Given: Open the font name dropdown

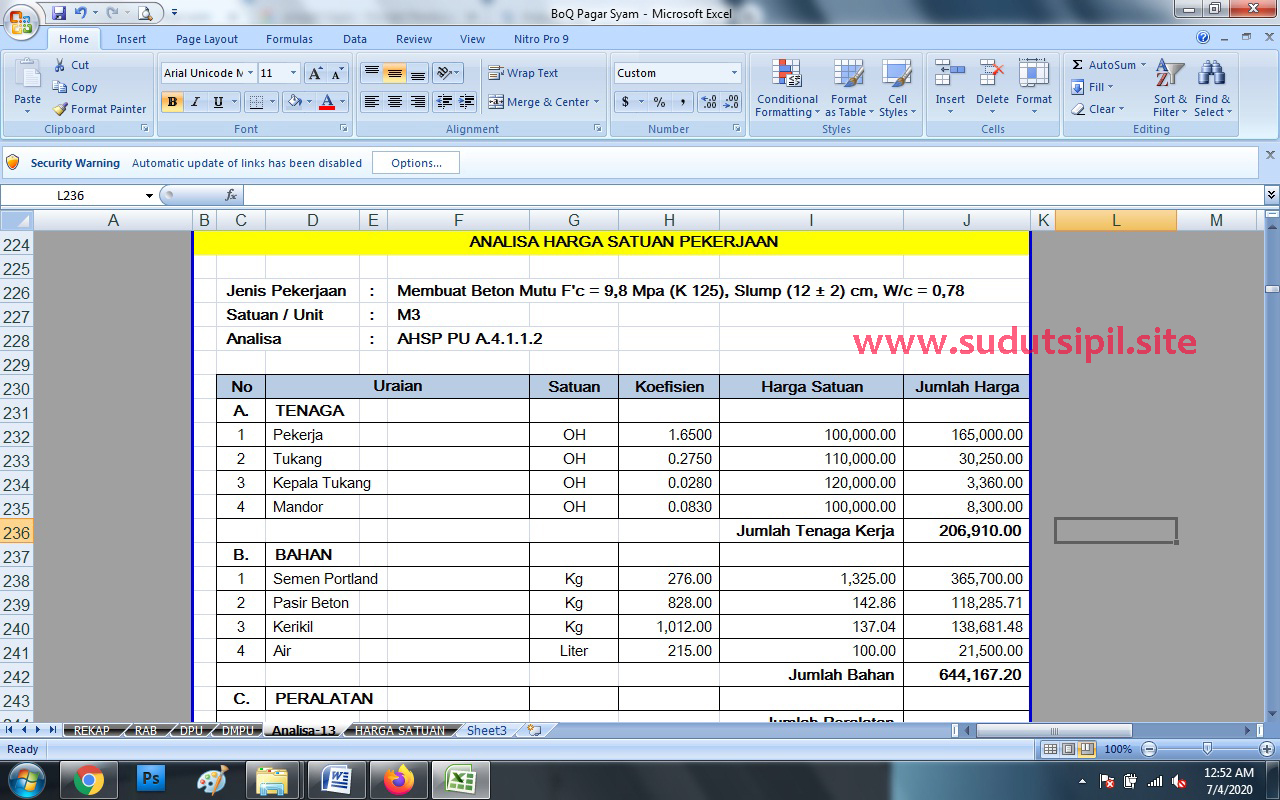Looking at the screenshot, I should (250, 73).
